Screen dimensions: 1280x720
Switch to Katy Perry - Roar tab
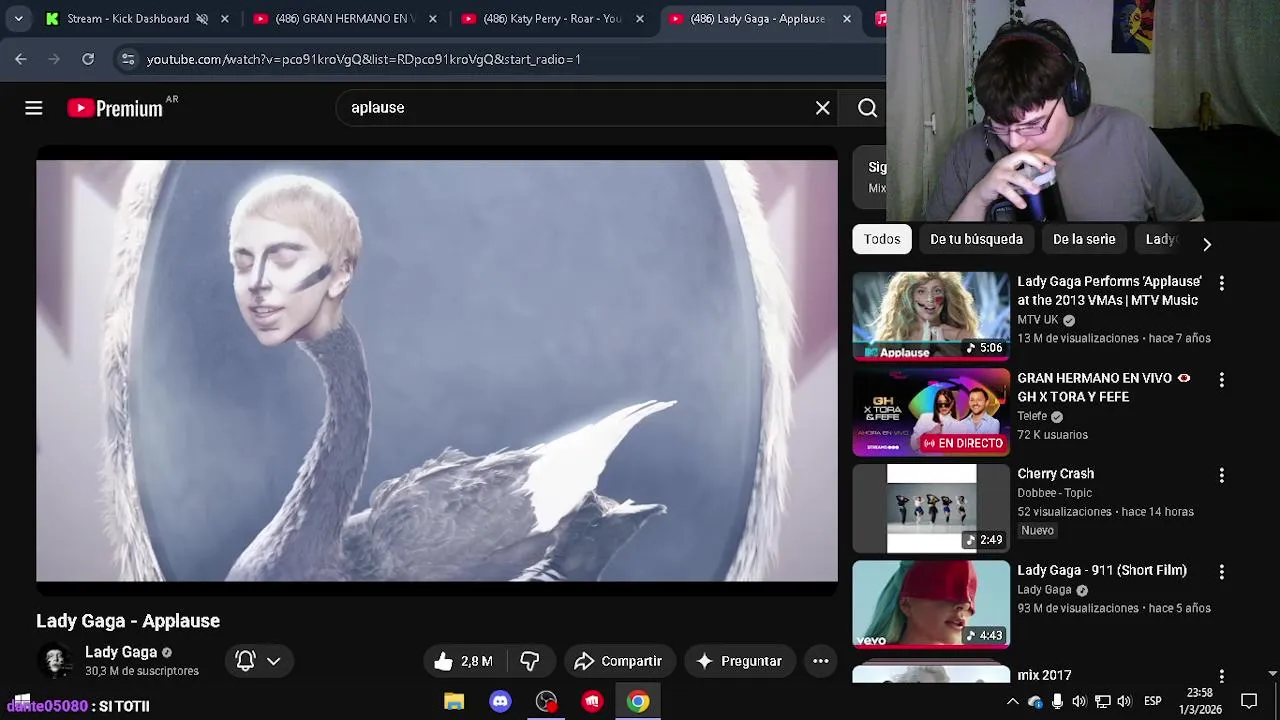550,19
